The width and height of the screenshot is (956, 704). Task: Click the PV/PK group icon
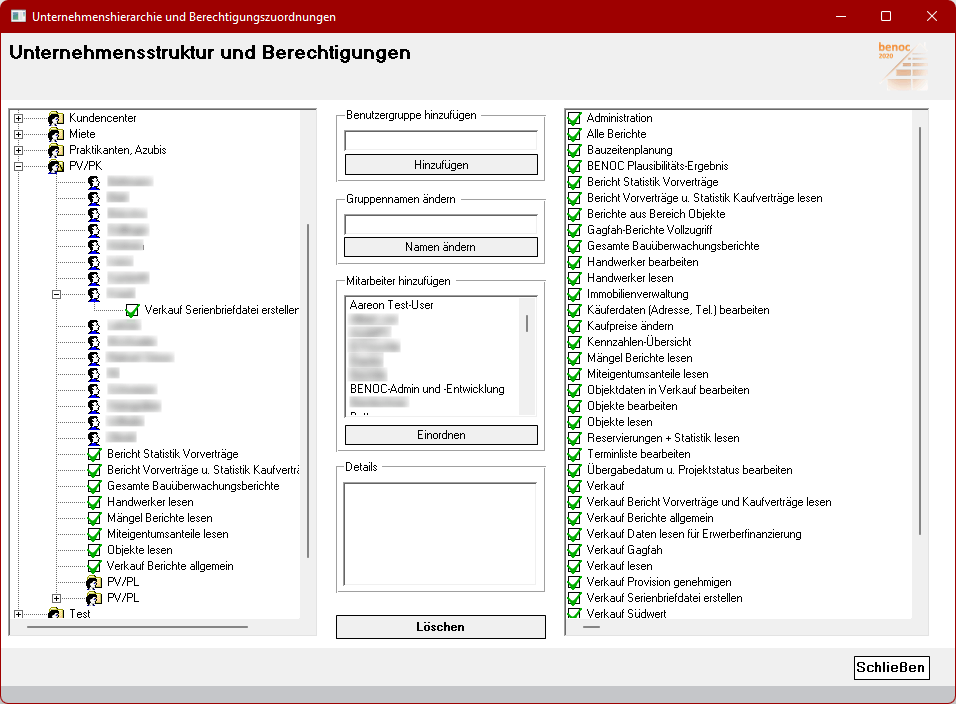pyautogui.click(x=56, y=166)
